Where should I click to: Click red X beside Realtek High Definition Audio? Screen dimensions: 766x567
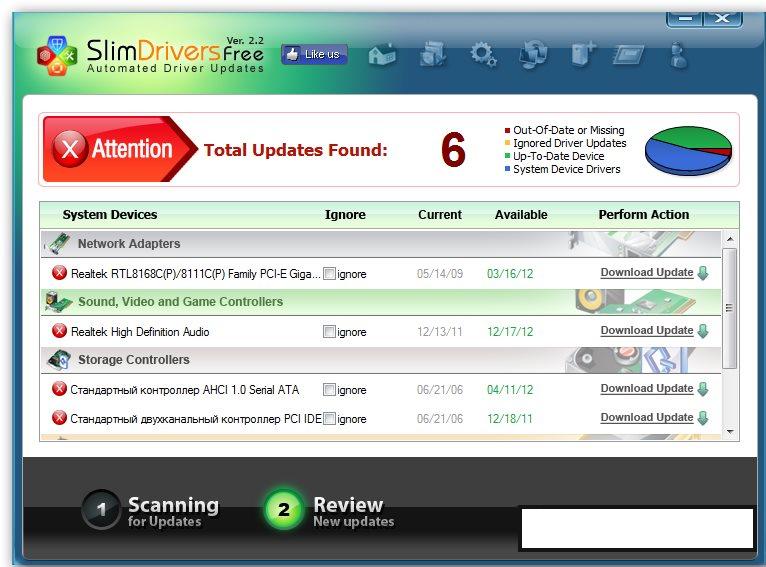pos(60,331)
